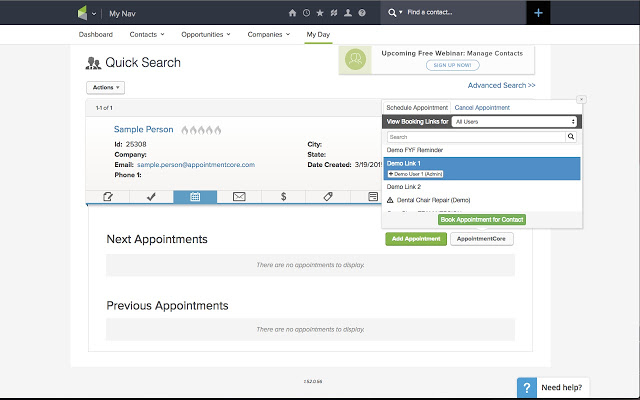Select the Demo Link 1 booking link
Viewport: 640px width, 400px height.
tap(482, 168)
